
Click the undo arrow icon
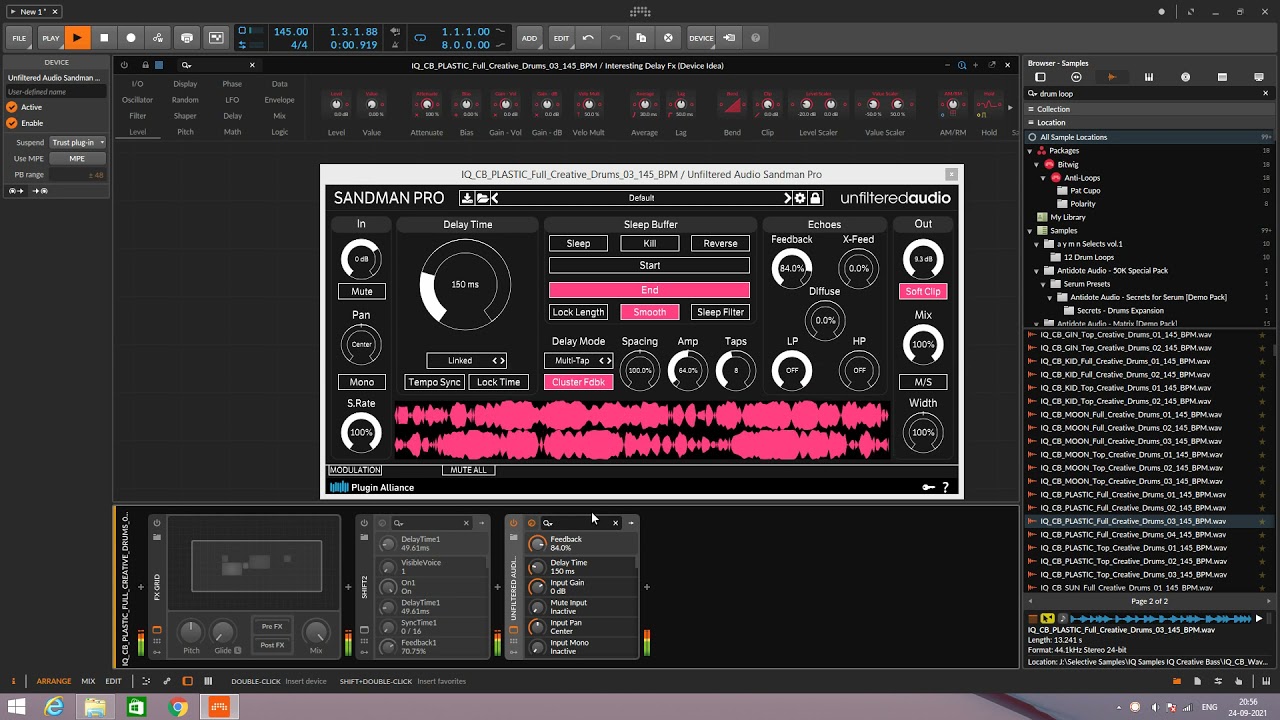coord(588,38)
